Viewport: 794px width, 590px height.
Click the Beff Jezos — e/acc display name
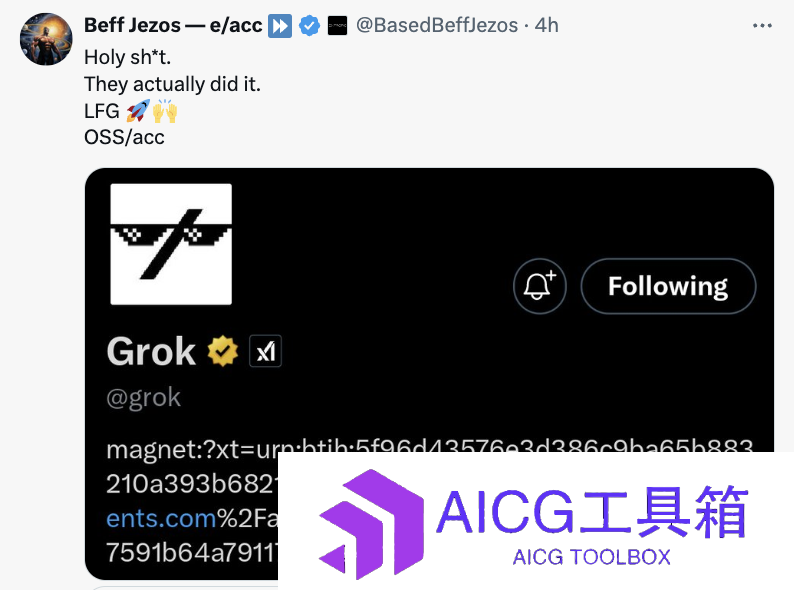click(173, 25)
